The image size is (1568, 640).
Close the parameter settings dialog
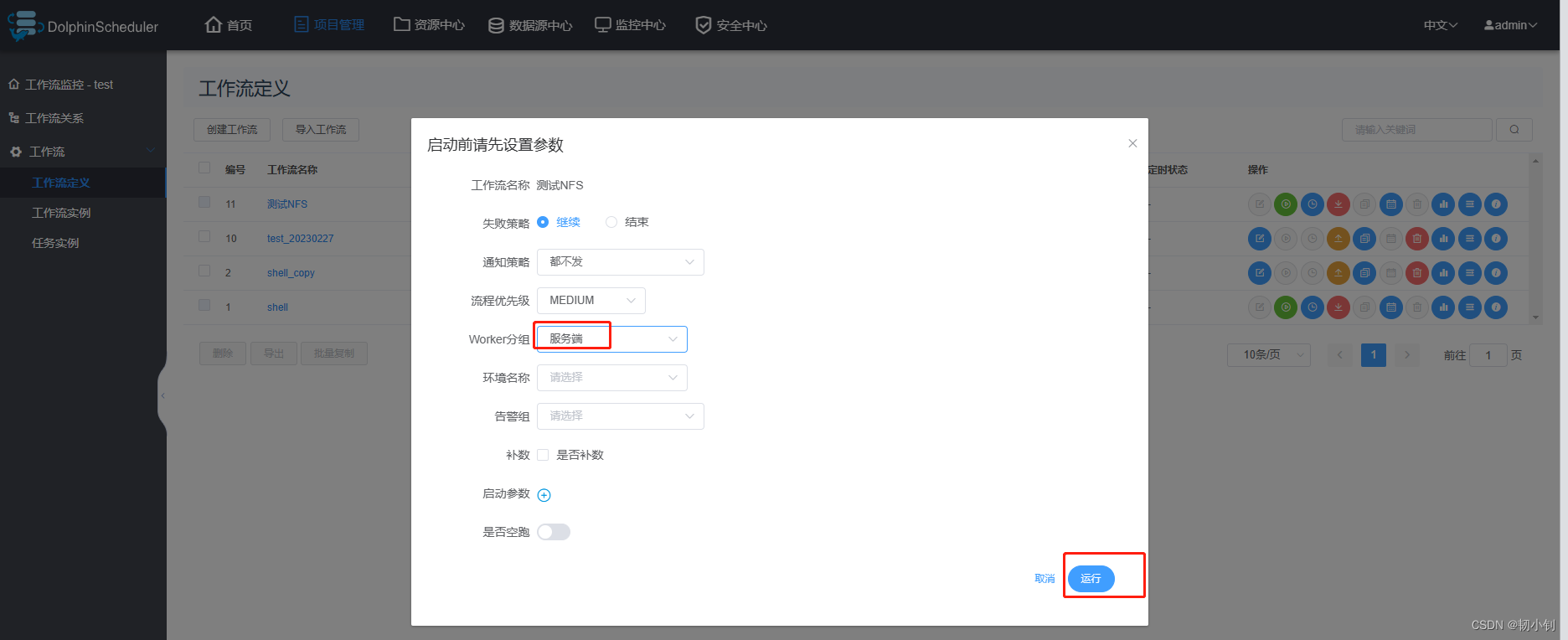[1132, 143]
